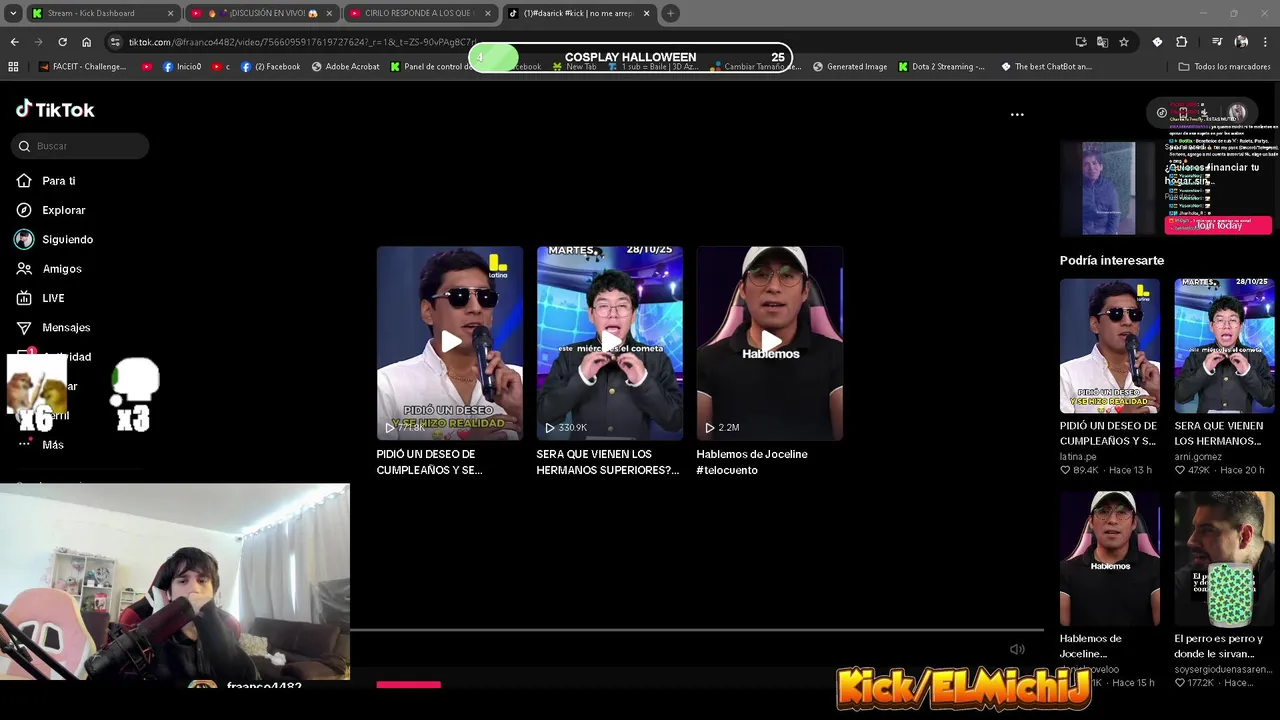Open Chrome profile avatar
Viewport: 1280px width, 720px height.
click(1241, 42)
